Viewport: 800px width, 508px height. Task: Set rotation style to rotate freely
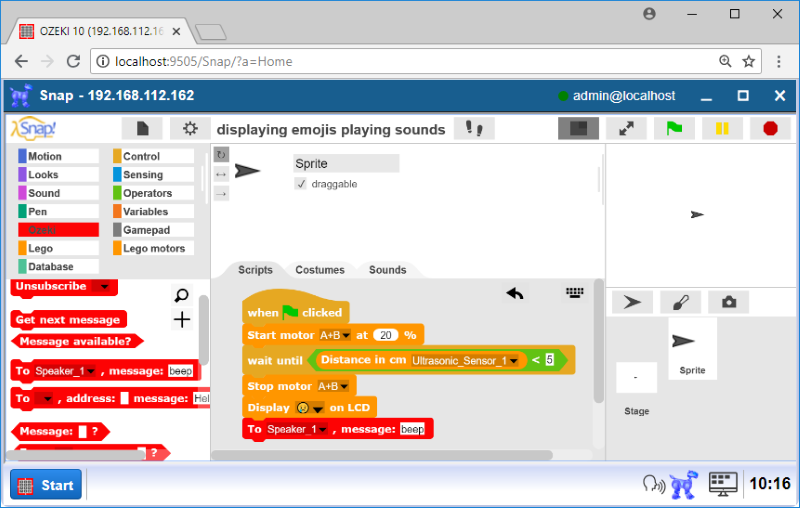tap(221, 155)
